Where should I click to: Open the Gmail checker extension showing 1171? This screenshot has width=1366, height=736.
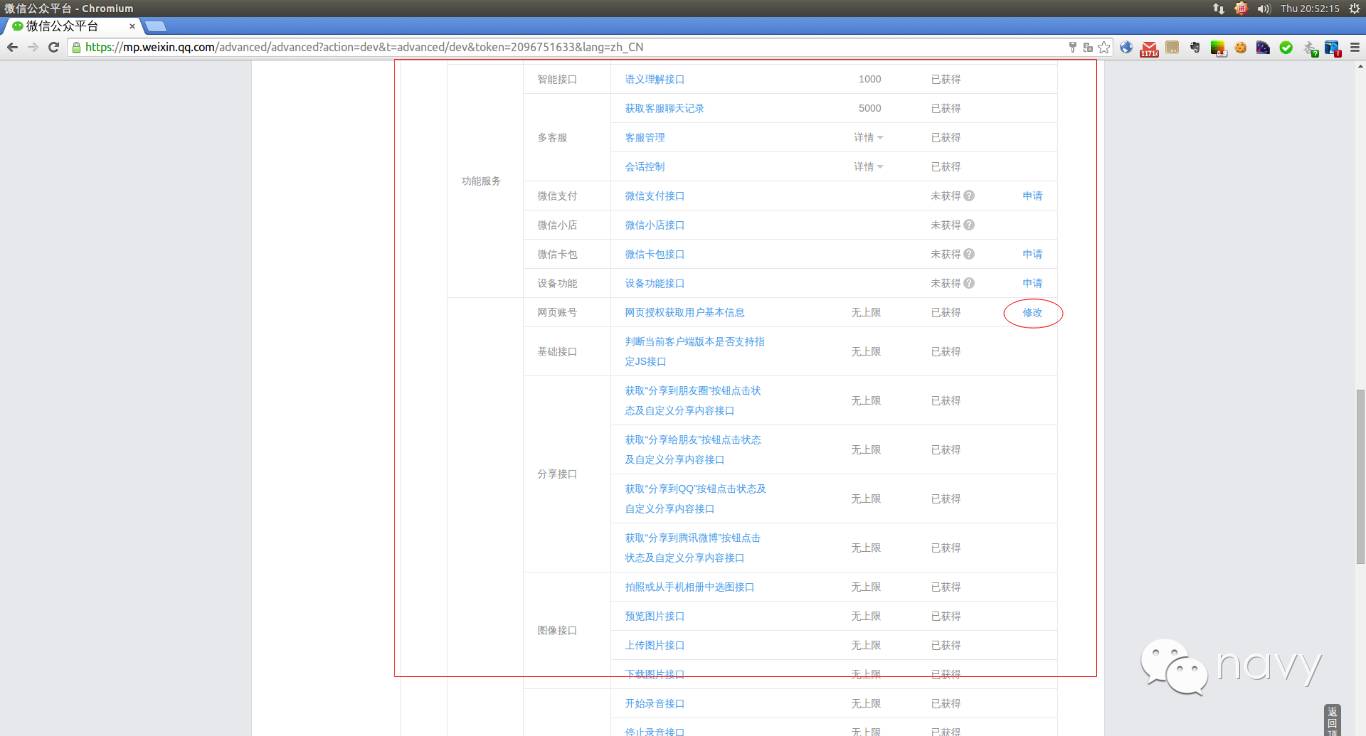1149,47
